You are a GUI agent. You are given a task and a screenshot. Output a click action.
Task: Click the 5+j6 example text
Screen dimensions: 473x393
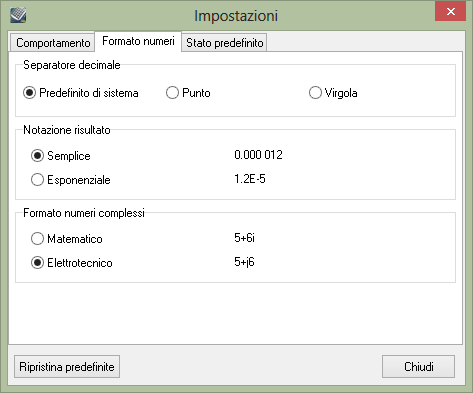click(244, 262)
